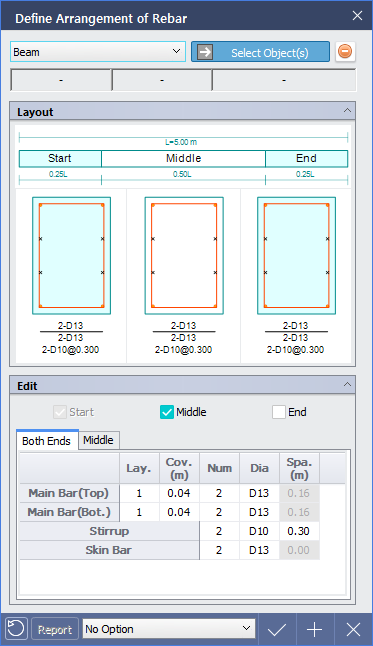The height and width of the screenshot is (646, 373).
Task: Switch to the Both Ends tab
Action: 47,440
